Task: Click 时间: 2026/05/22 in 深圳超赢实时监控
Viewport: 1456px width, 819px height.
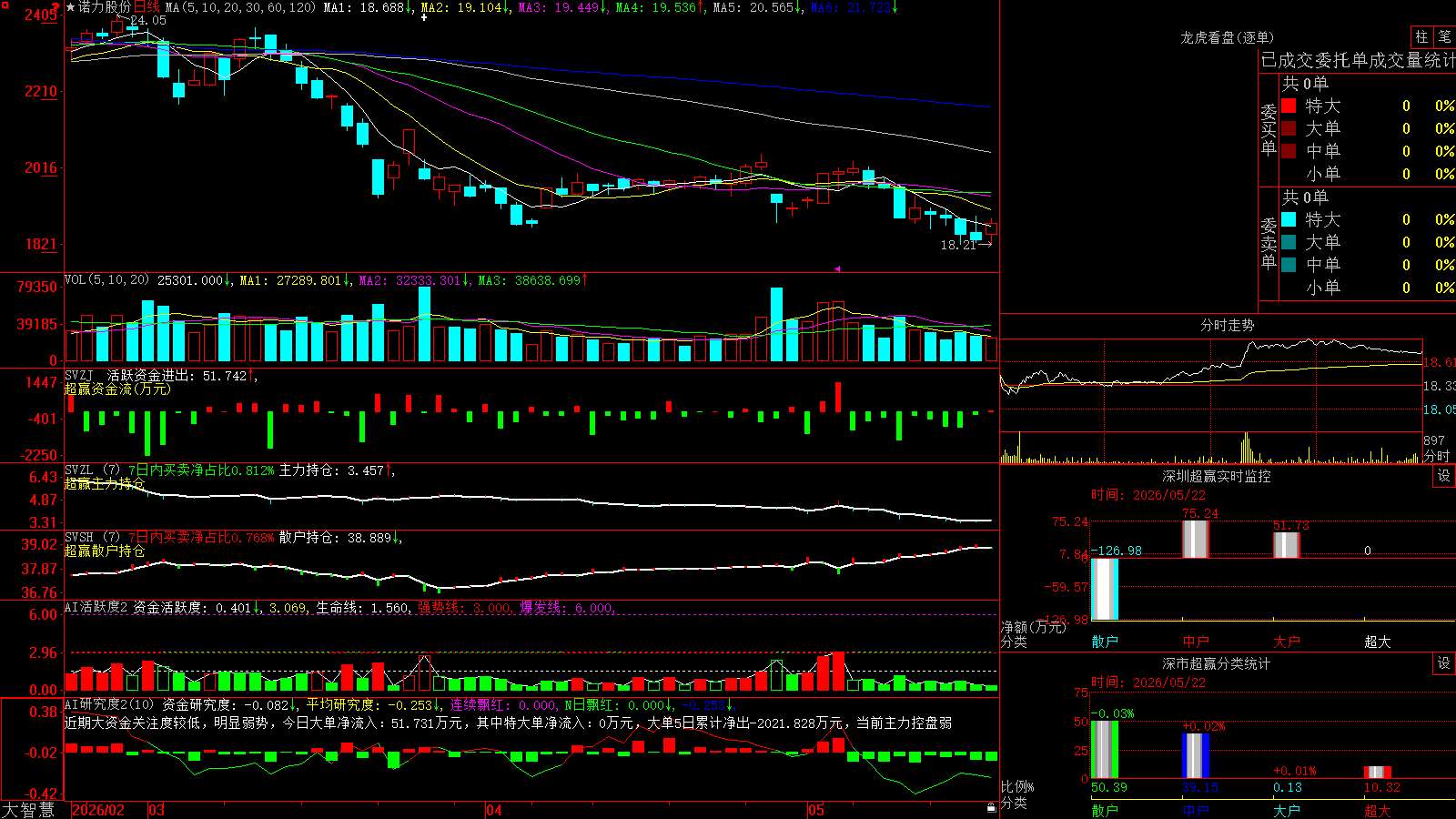Action: [1148, 495]
